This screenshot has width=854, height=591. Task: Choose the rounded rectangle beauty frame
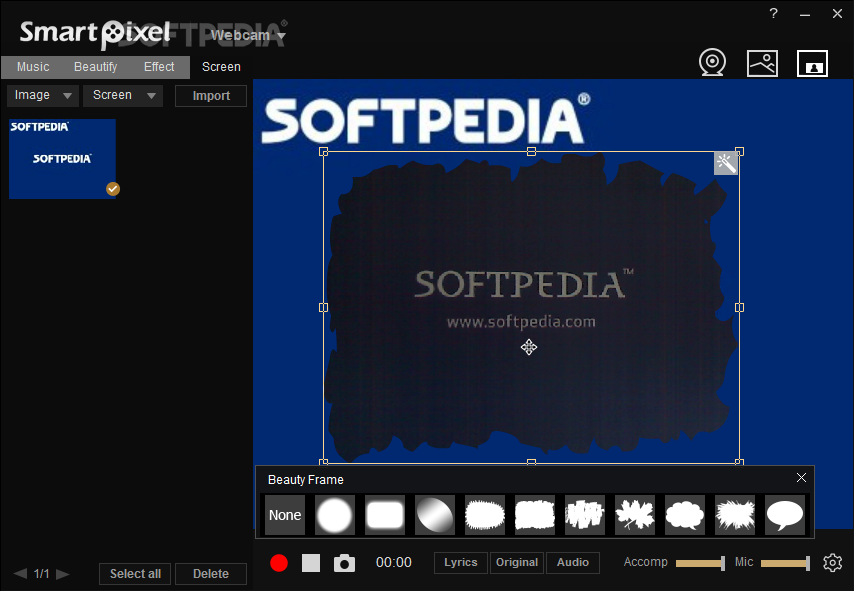pos(385,515)
